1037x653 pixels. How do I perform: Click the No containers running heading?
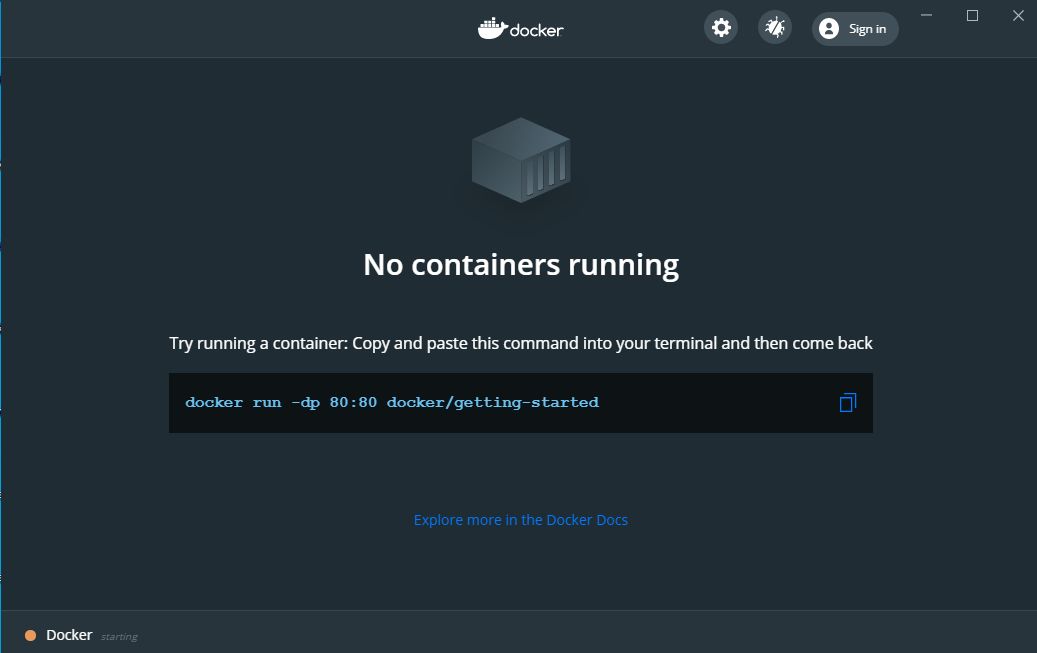tap(520, 264)
